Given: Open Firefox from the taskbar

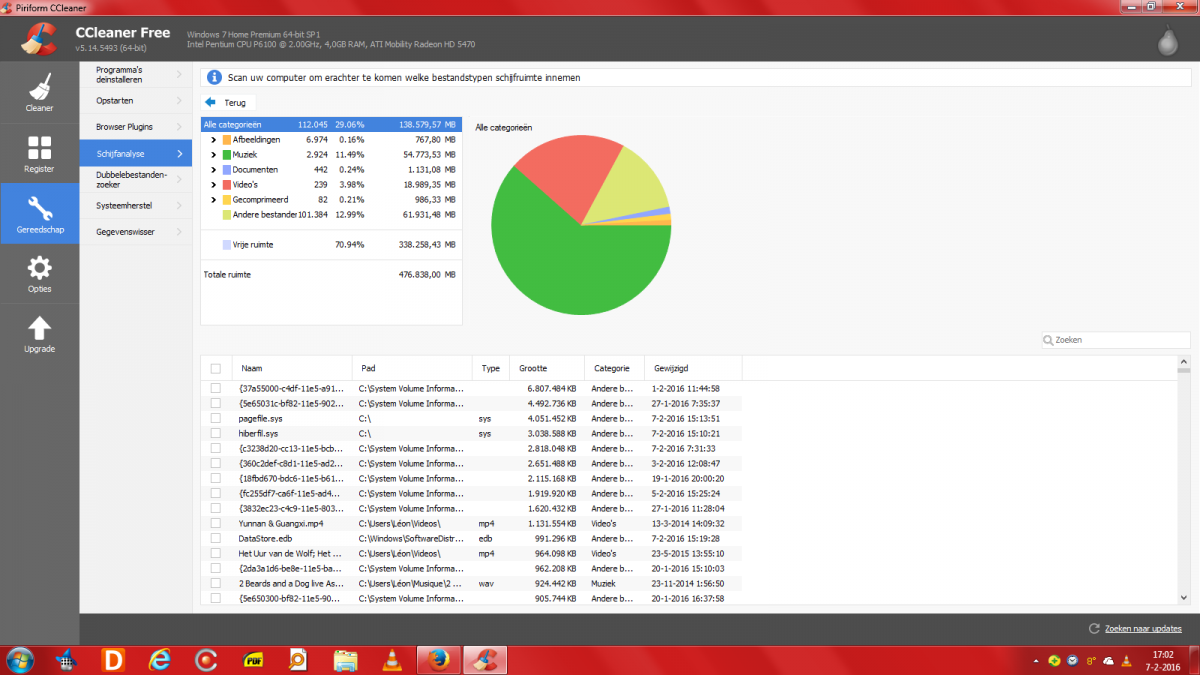Looking at the screenshot, I should pyautogui.click(x=436, y=660).
